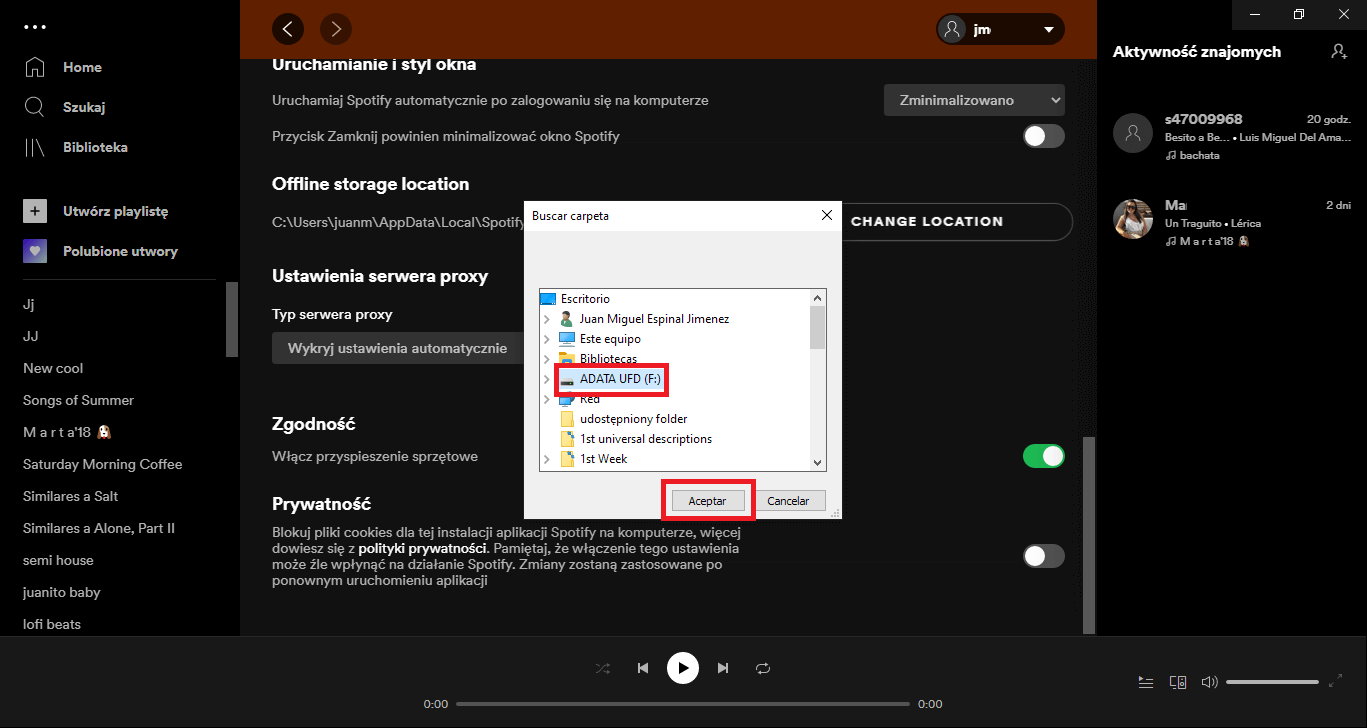
Task: Expand the 1st Week folder
Action: point(547,459)
